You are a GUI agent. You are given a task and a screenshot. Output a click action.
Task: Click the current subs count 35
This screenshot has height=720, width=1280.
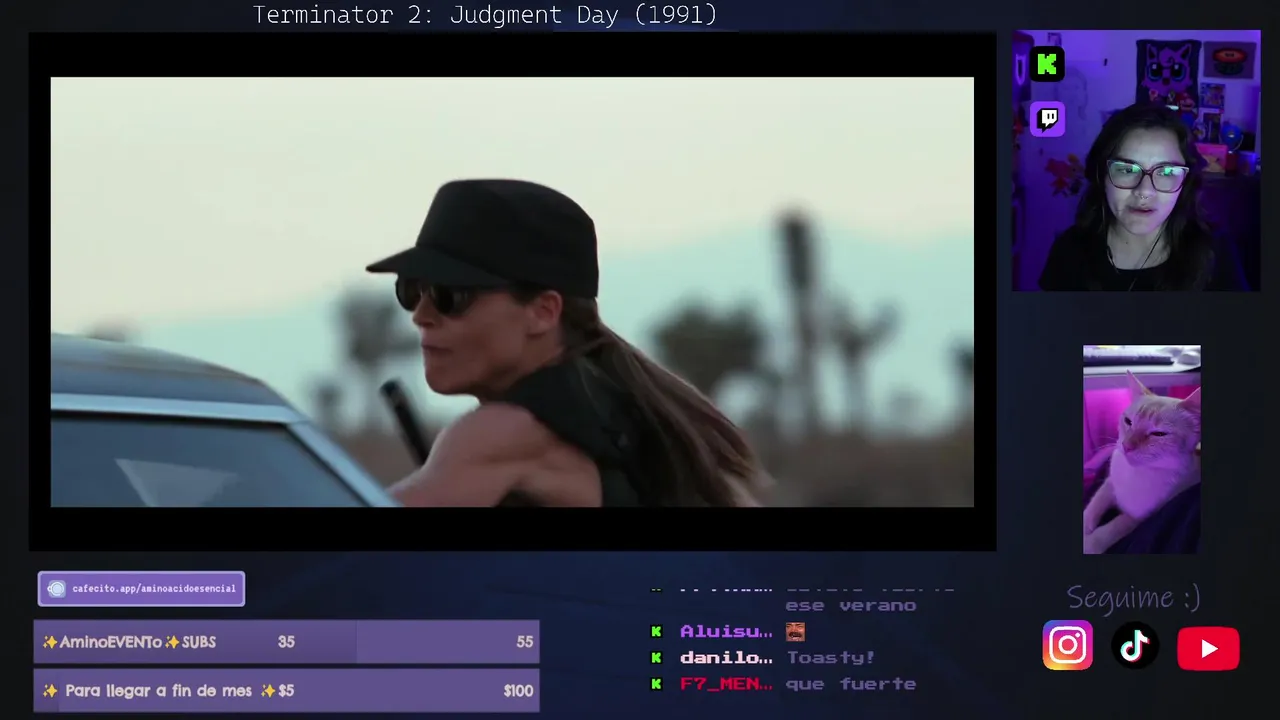pyautogui.click(x=286, y=642)
